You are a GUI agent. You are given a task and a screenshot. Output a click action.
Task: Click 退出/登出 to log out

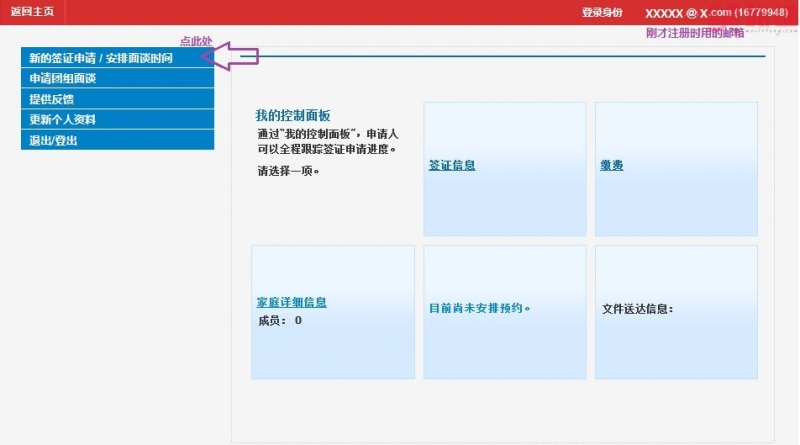click(53, 141)
